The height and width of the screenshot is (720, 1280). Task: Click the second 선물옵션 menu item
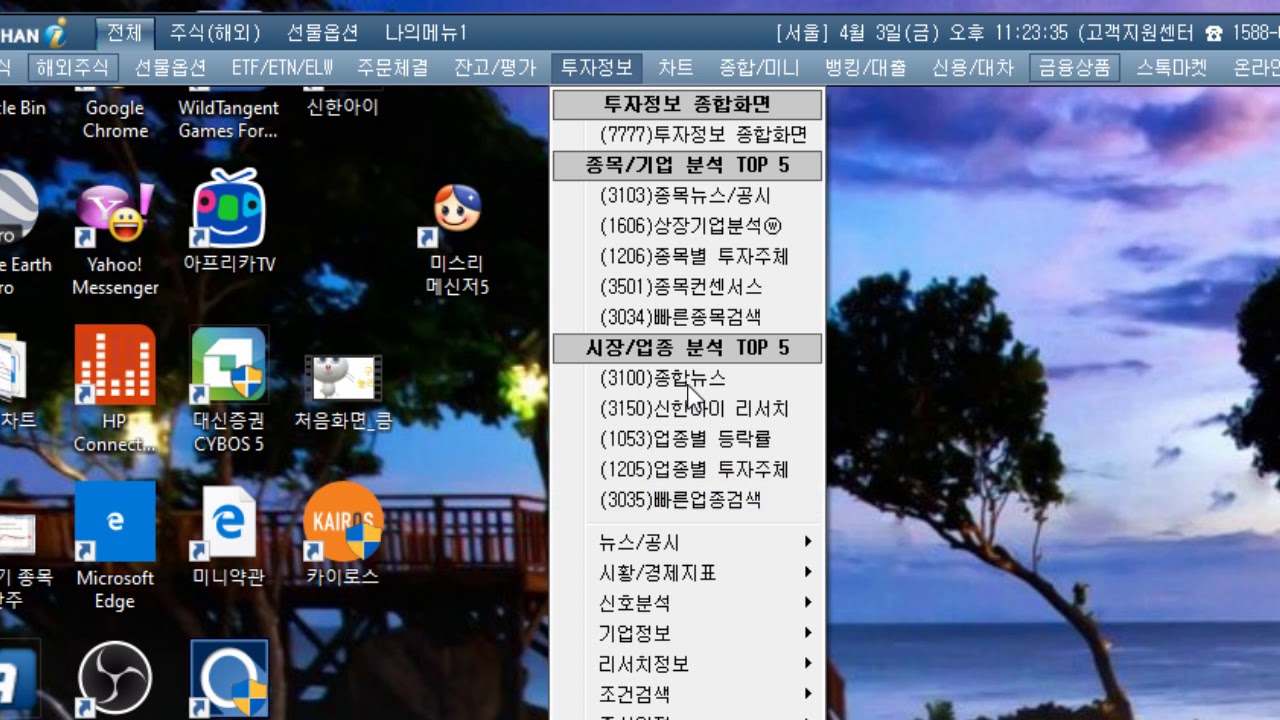point(170,68)
